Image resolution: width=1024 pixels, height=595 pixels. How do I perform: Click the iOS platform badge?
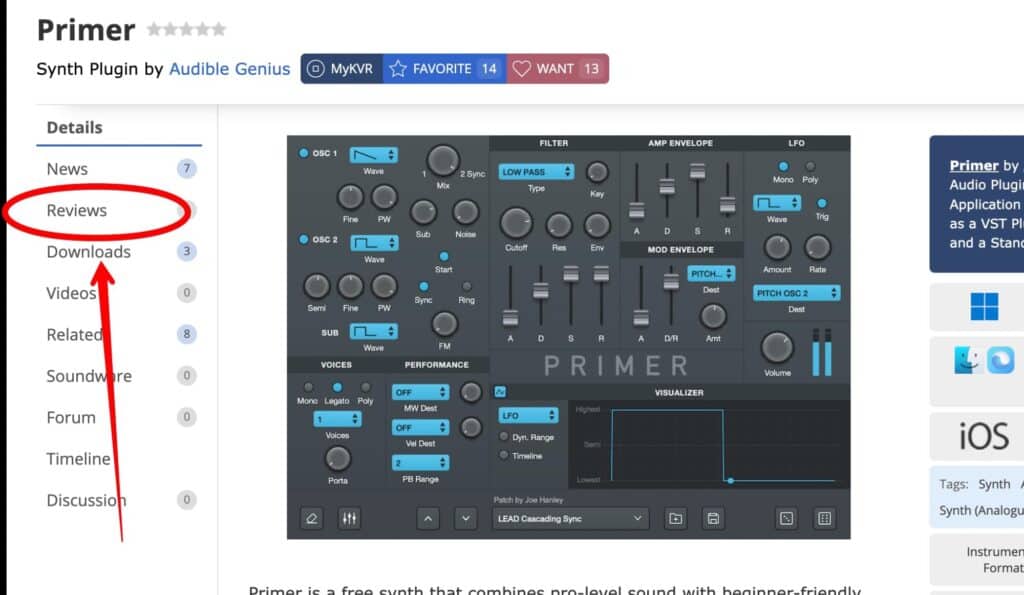coord(984,436)
